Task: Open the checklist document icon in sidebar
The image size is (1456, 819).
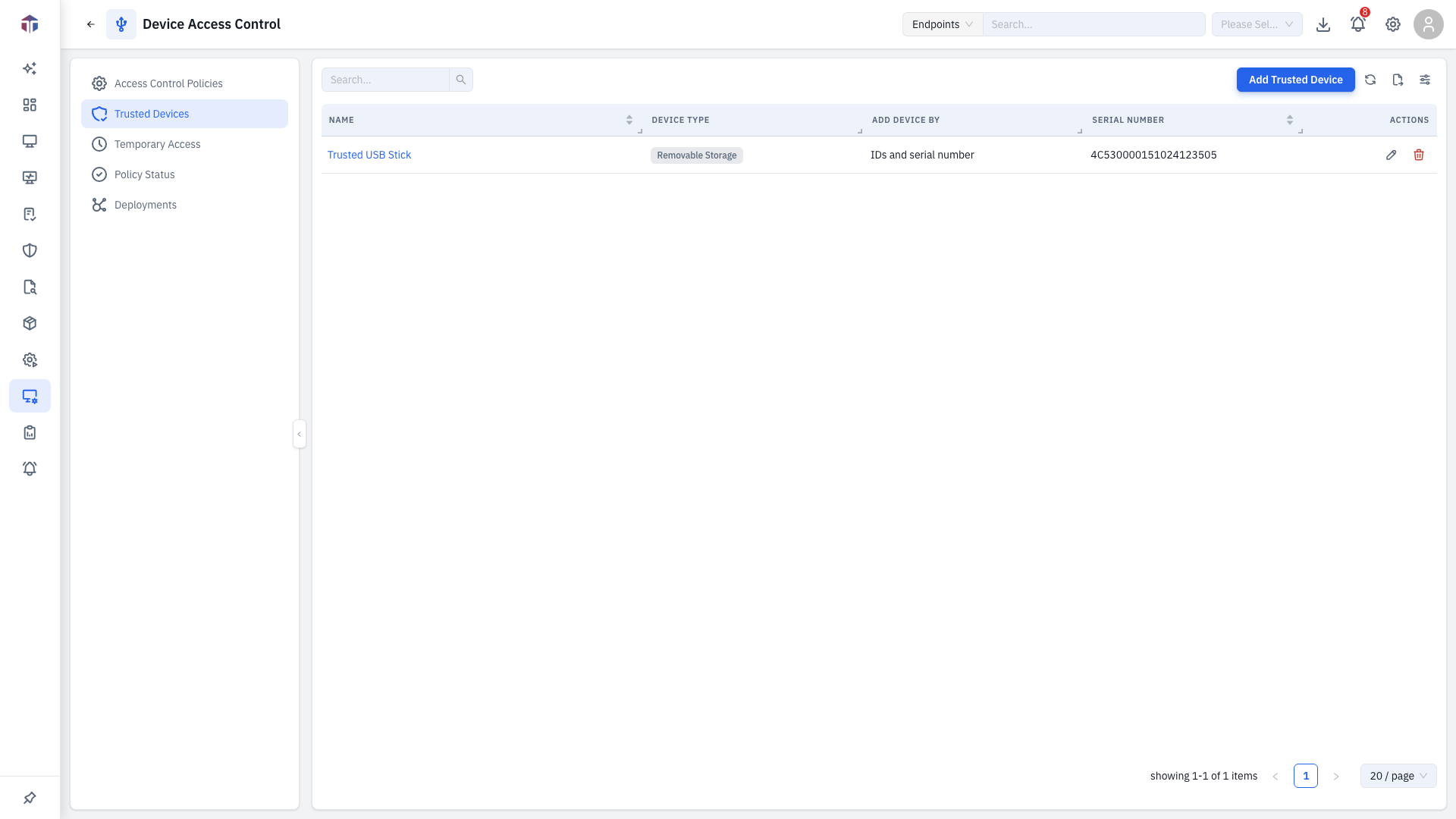Action: pos(30,214)
